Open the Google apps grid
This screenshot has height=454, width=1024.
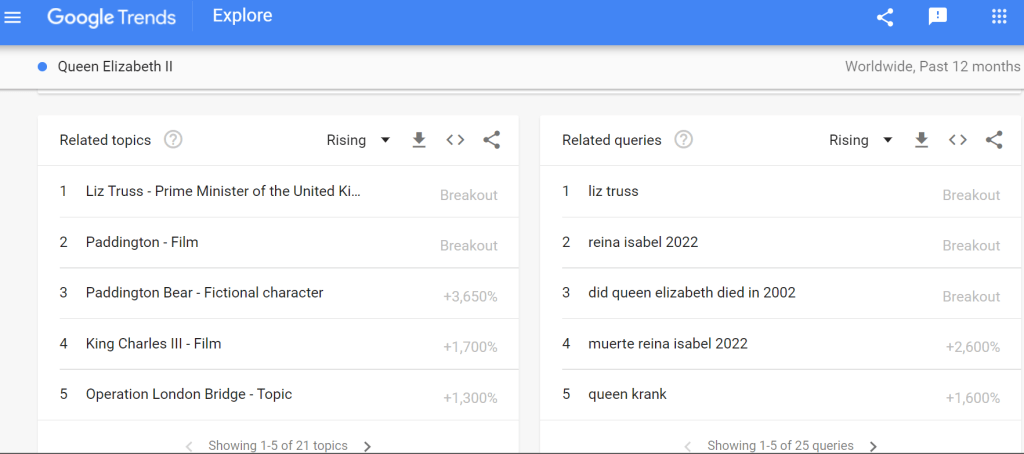tap(999, 17)
